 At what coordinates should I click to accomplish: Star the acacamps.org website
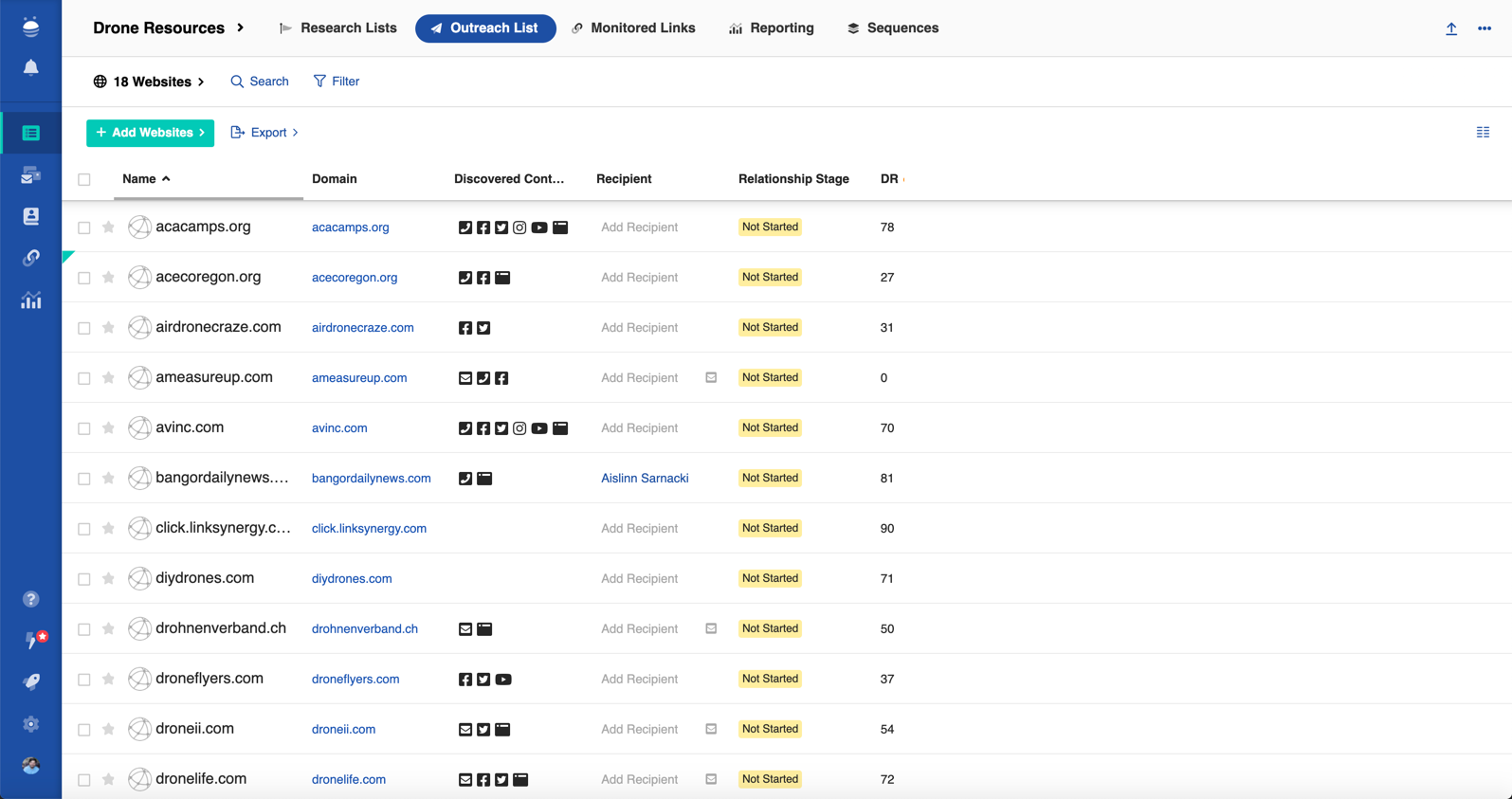click(x=108, y=227)
